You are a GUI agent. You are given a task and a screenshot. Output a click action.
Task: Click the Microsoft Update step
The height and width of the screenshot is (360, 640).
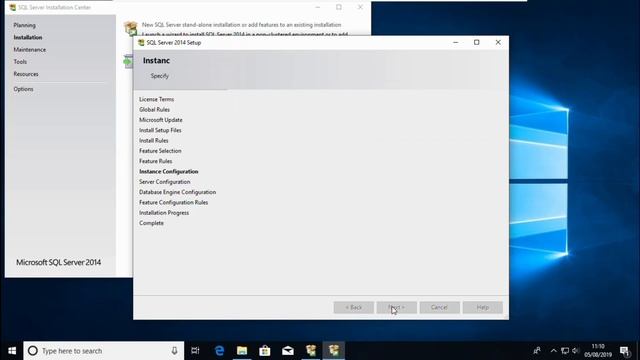(161, 120)
